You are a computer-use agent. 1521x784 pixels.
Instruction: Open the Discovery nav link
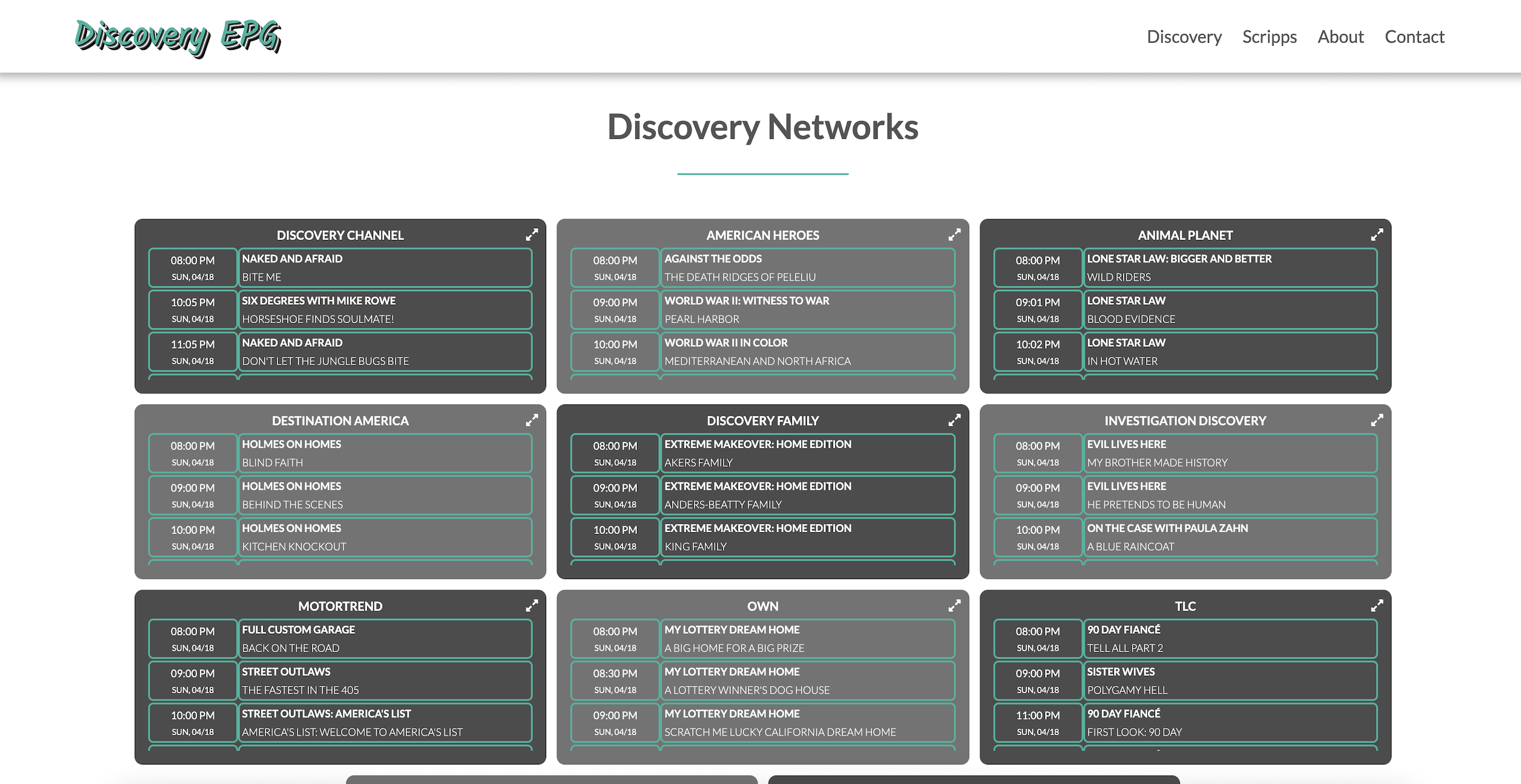pyautogui.click(x=1184, y=37)
